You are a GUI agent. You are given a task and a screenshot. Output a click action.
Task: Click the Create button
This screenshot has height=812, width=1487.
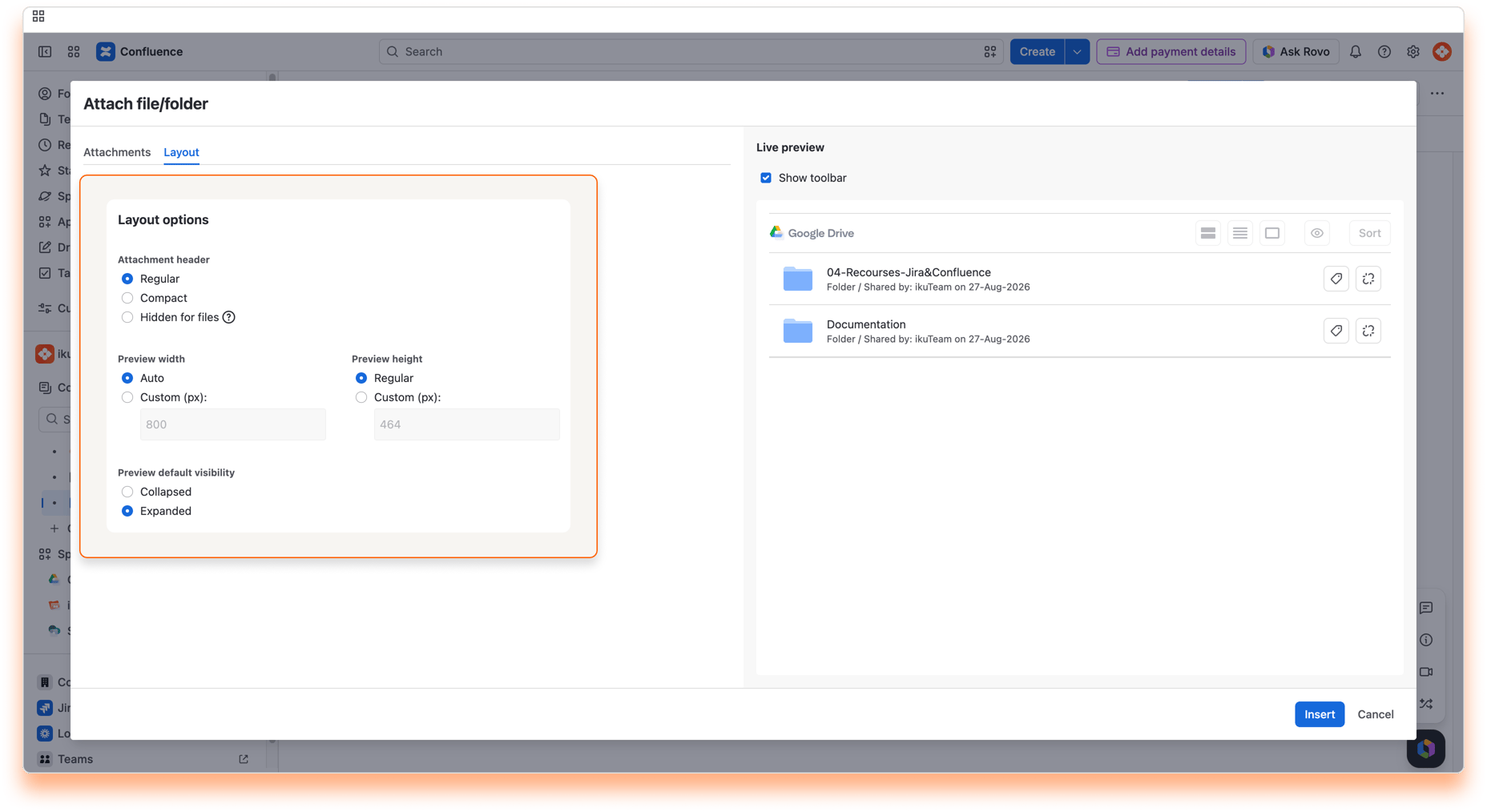pyautogui.click(x=1037, y=51)
